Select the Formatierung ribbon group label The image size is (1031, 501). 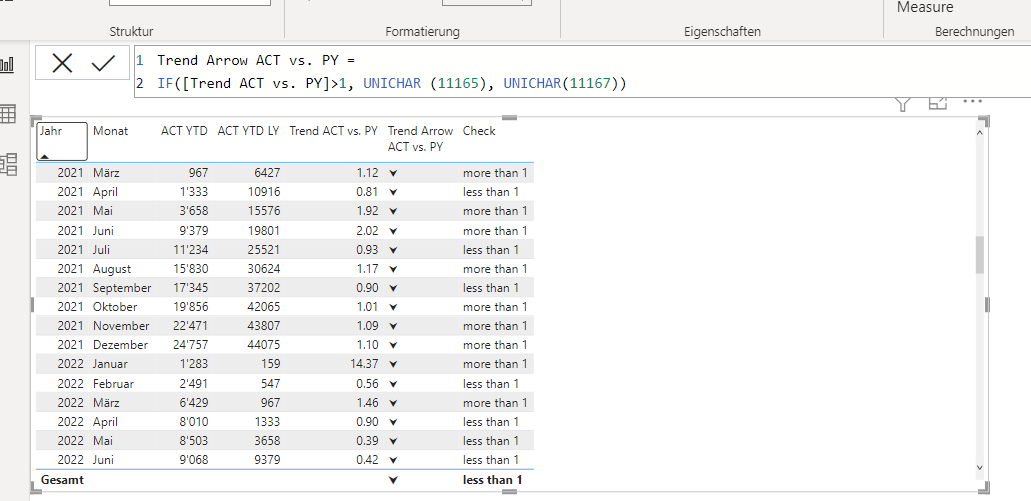pyautogui.click(x=422, y=32)
